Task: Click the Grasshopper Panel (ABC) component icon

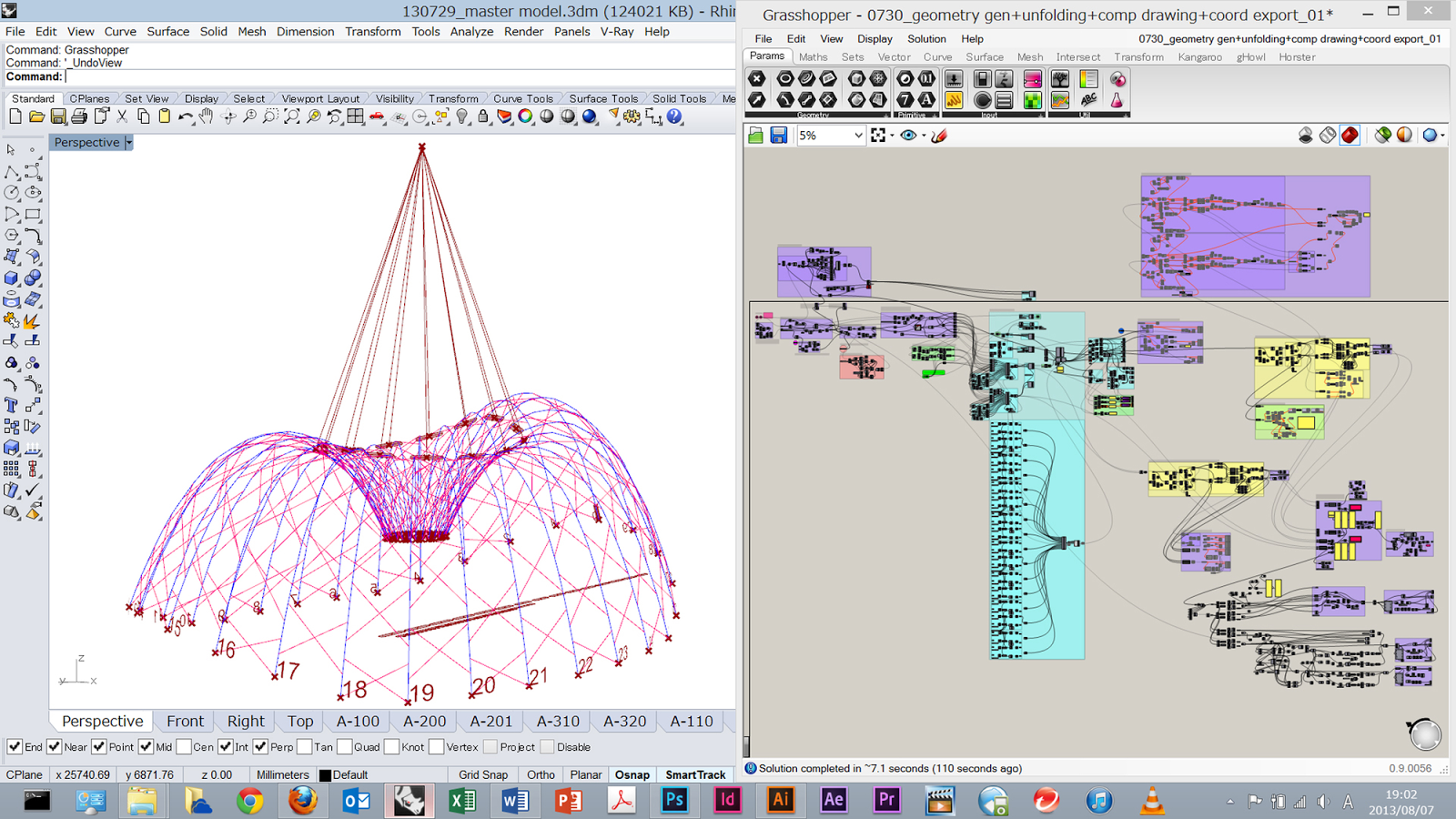Action: [1088, 100]
